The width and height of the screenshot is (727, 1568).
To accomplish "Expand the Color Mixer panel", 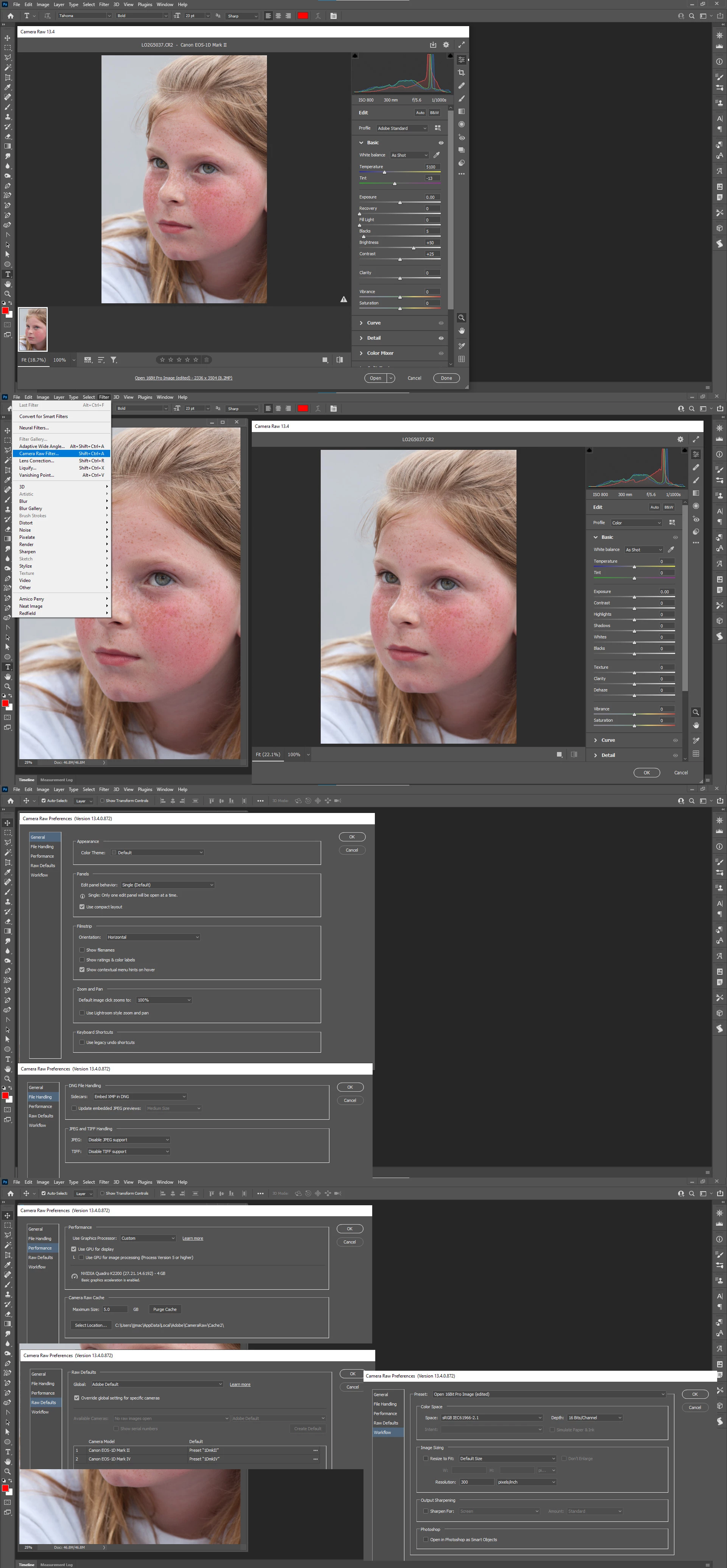I will pyautogui.click(x=380, y=353).
